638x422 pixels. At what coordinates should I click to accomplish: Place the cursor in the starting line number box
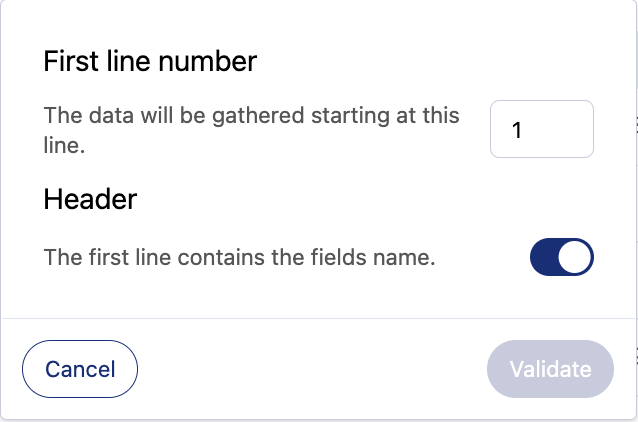(542, 130)
